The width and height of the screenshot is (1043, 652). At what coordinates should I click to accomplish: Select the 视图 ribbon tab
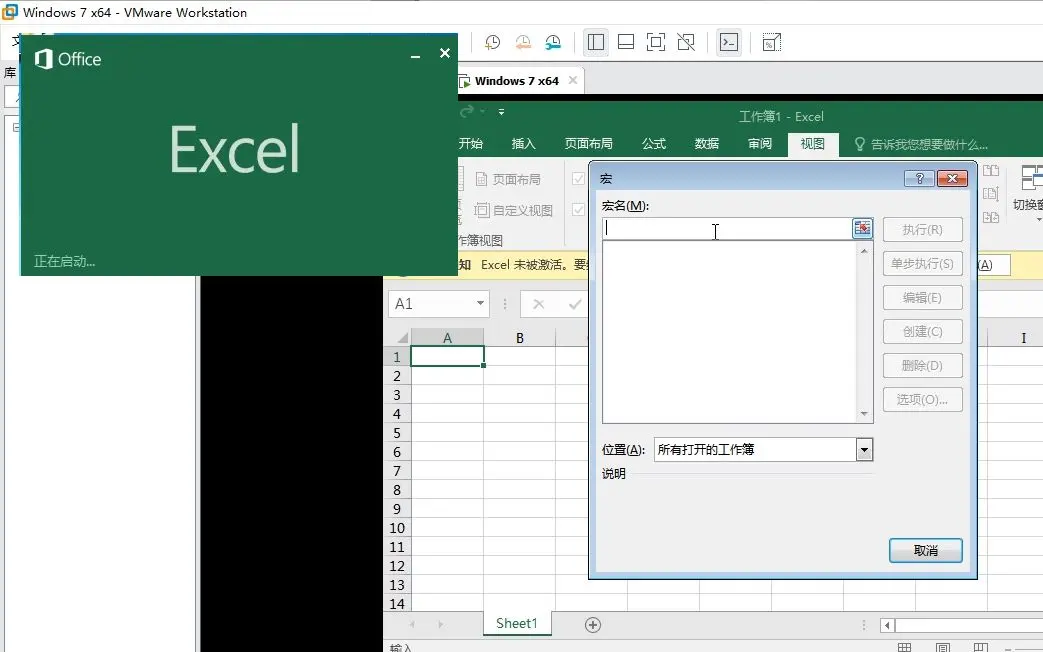812,144
